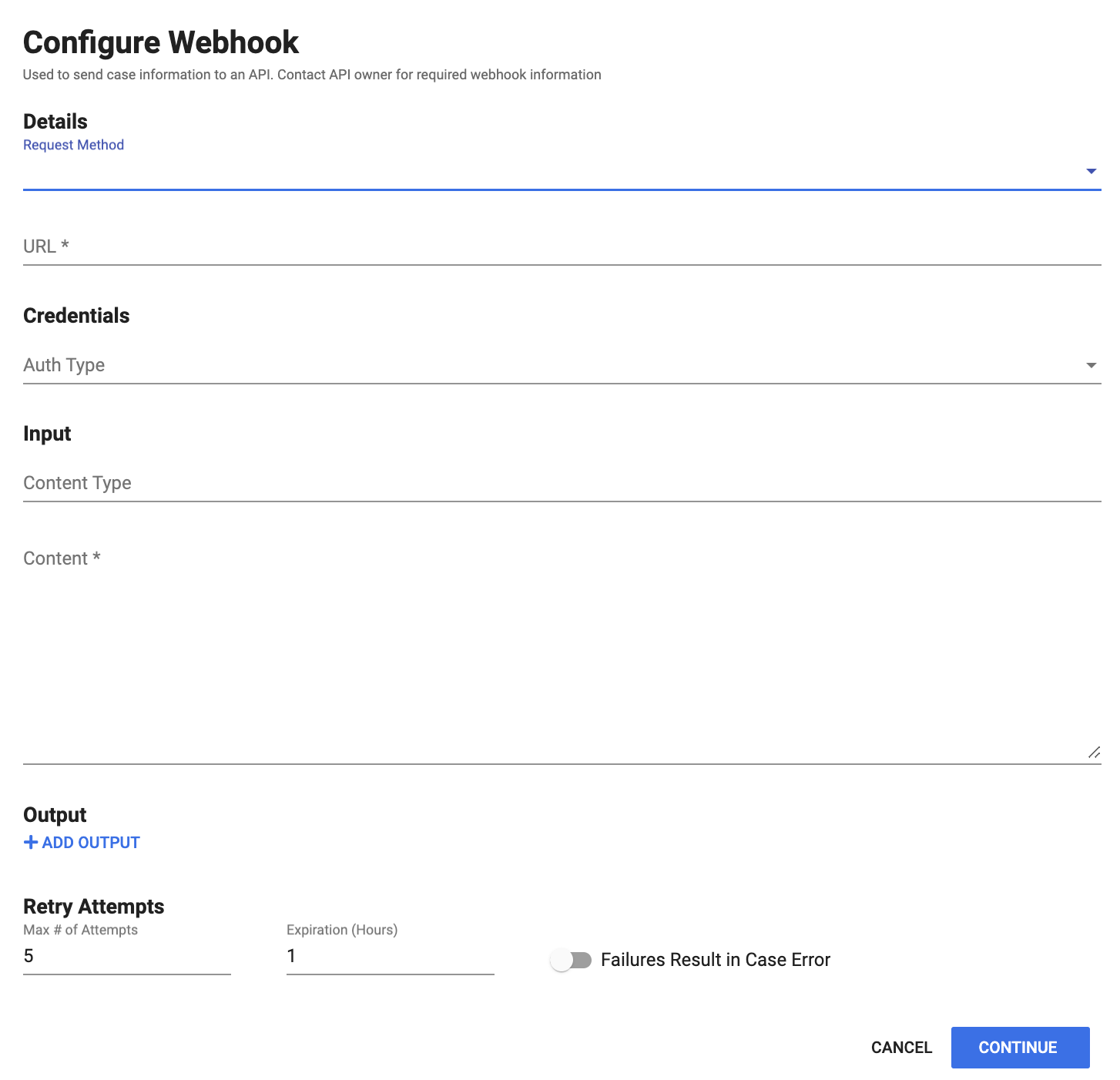Edit the Expiration (Hours) value

click(390, 956)
